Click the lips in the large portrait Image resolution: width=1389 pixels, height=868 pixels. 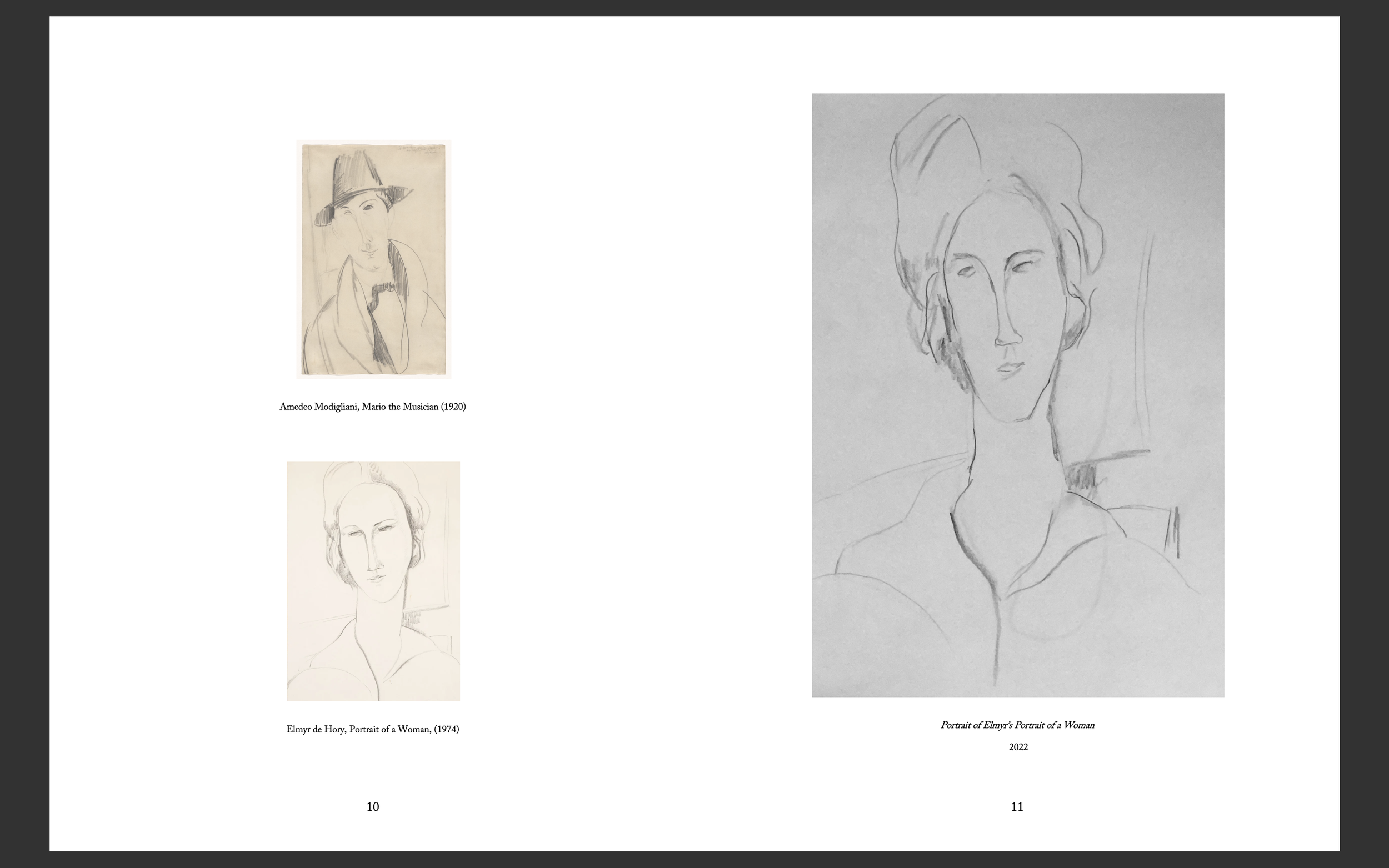(1011, 369)
